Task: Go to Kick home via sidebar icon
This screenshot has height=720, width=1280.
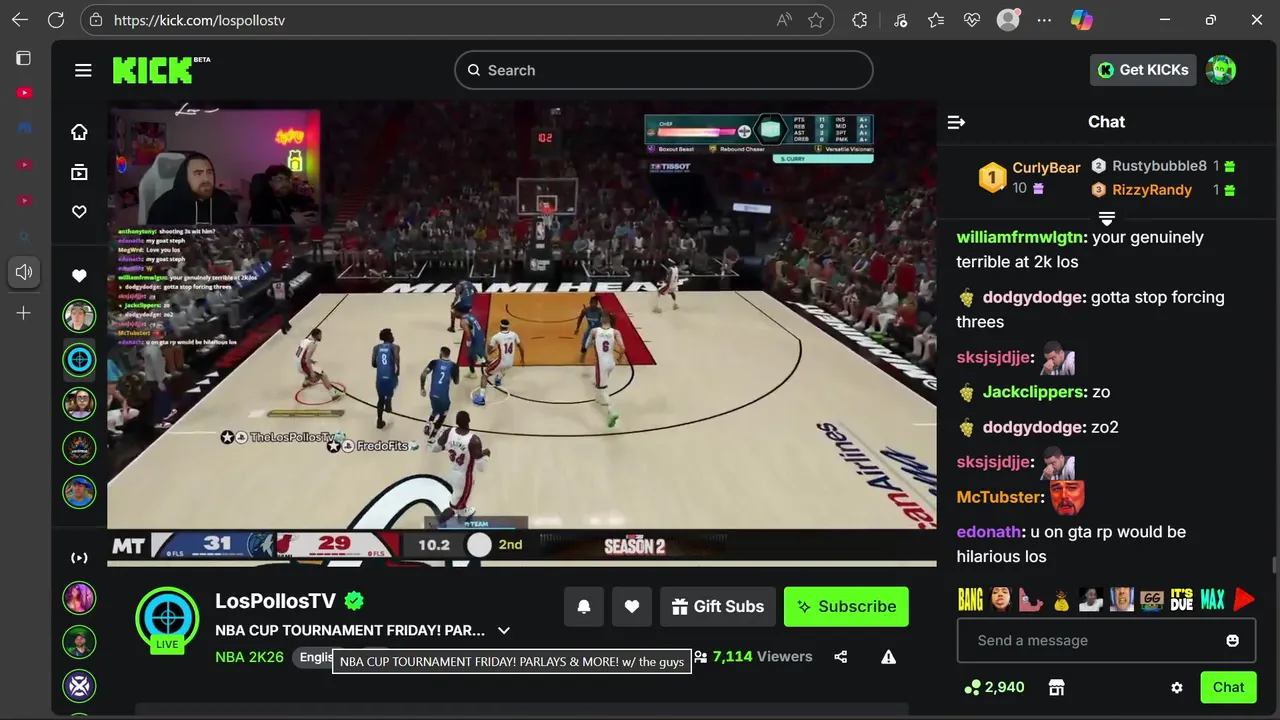Action: pyautogui.click(x=79, y=132)
